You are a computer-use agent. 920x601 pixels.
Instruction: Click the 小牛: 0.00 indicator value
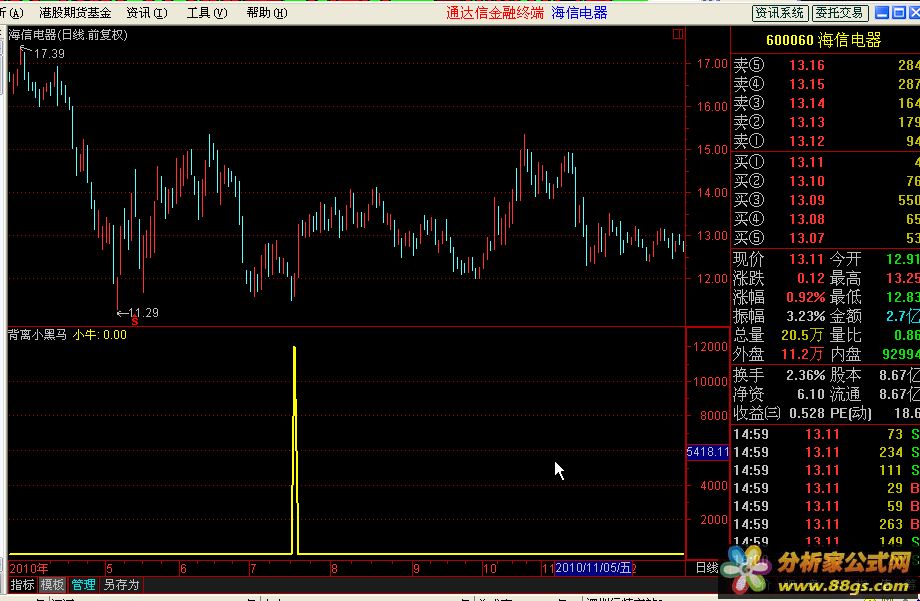[x=100, y=335]
